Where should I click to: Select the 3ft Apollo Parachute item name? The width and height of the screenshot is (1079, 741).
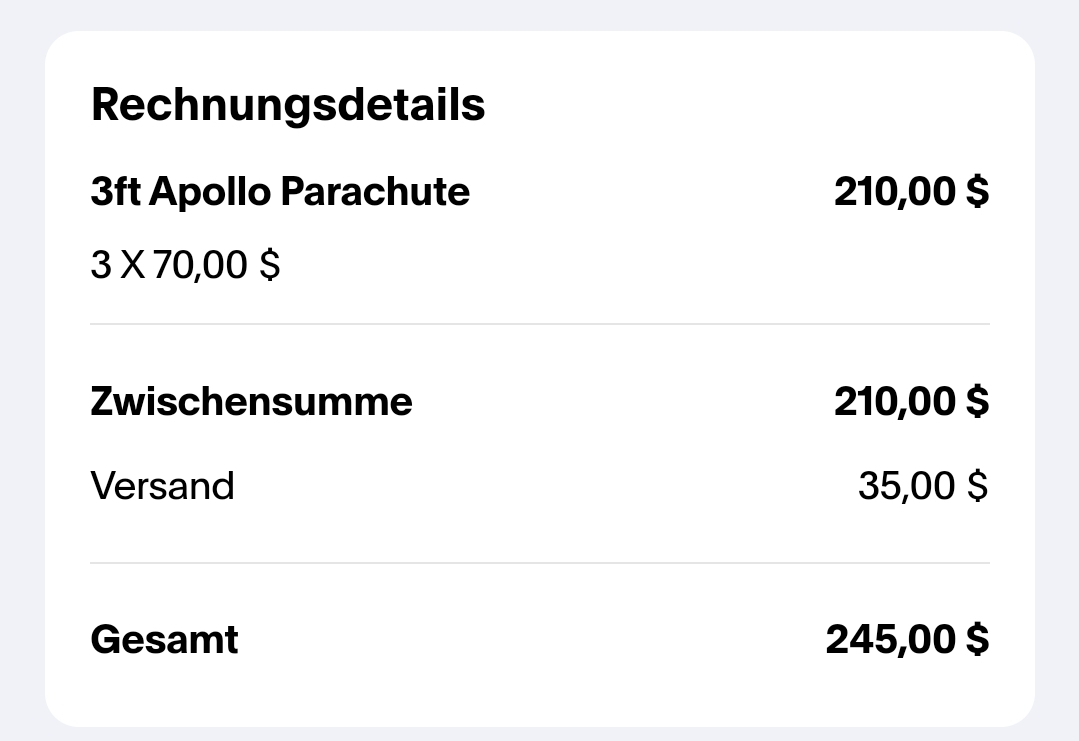click(x=280, y=191)
